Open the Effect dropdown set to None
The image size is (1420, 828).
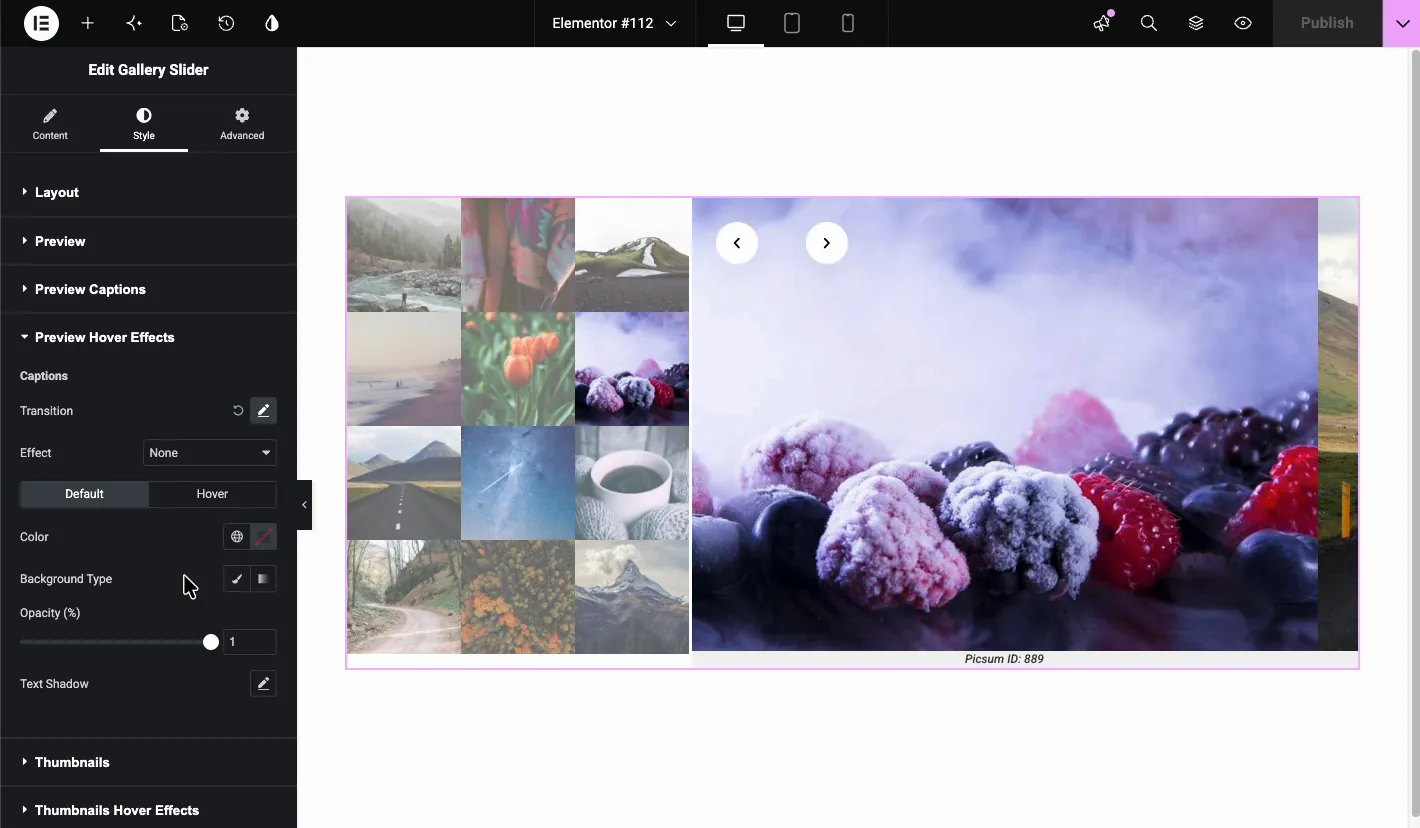click(x=210, y=453)
